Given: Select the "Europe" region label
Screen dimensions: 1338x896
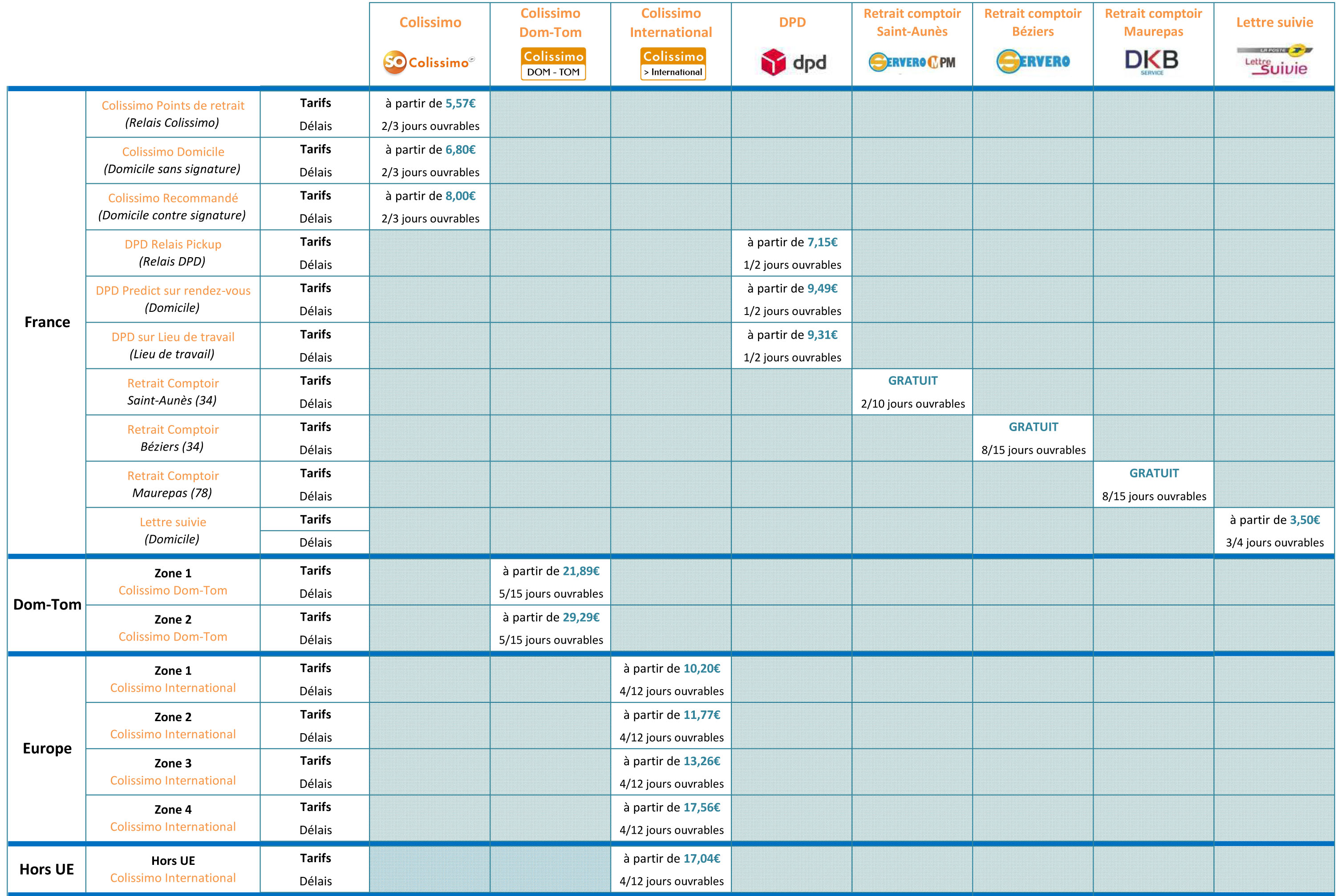Looking at the screenshot, I should [x=47, y=749].
